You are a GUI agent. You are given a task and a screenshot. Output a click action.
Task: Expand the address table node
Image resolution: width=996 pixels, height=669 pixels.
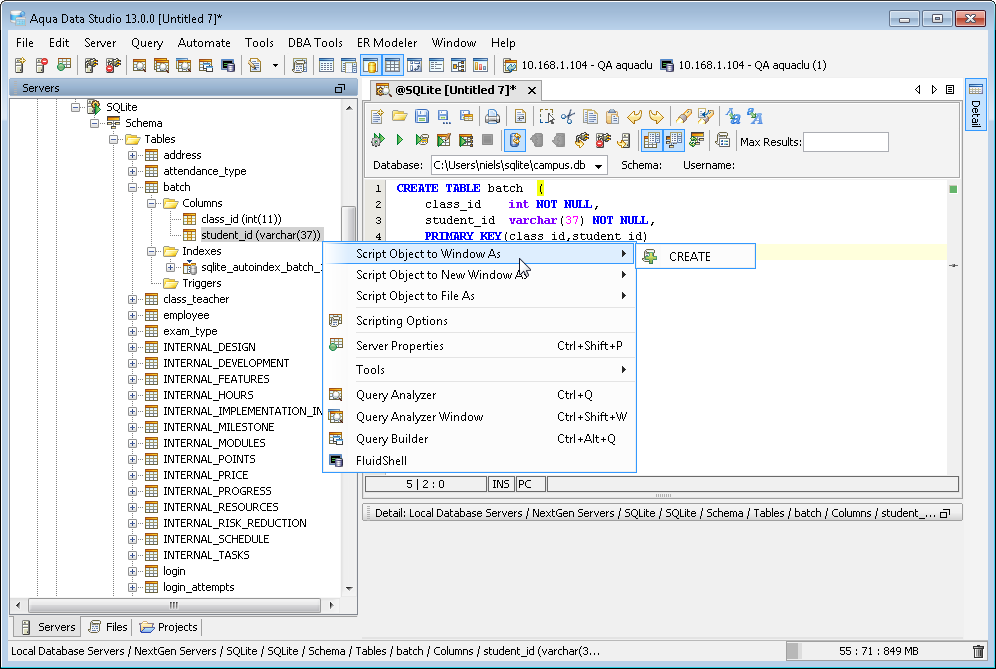(x=132, y=155)
